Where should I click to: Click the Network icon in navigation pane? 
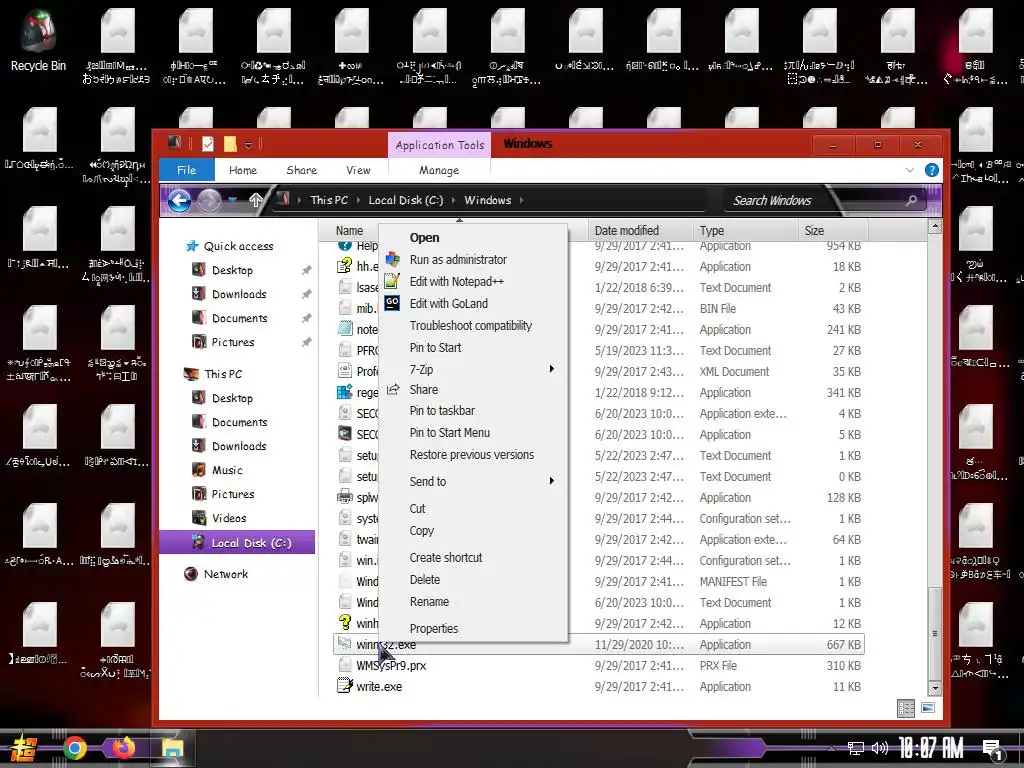[x=191, y=574]
